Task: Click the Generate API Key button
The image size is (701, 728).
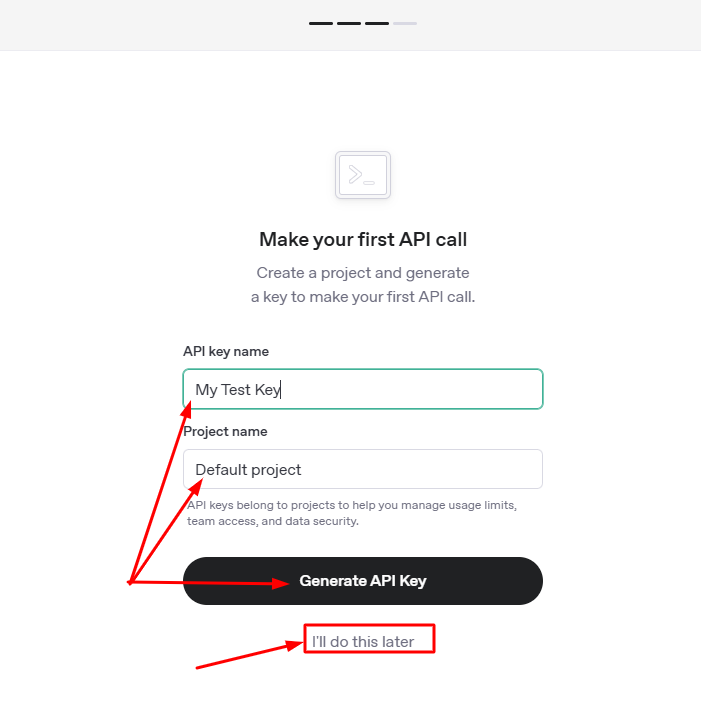Action: point(363,581)
